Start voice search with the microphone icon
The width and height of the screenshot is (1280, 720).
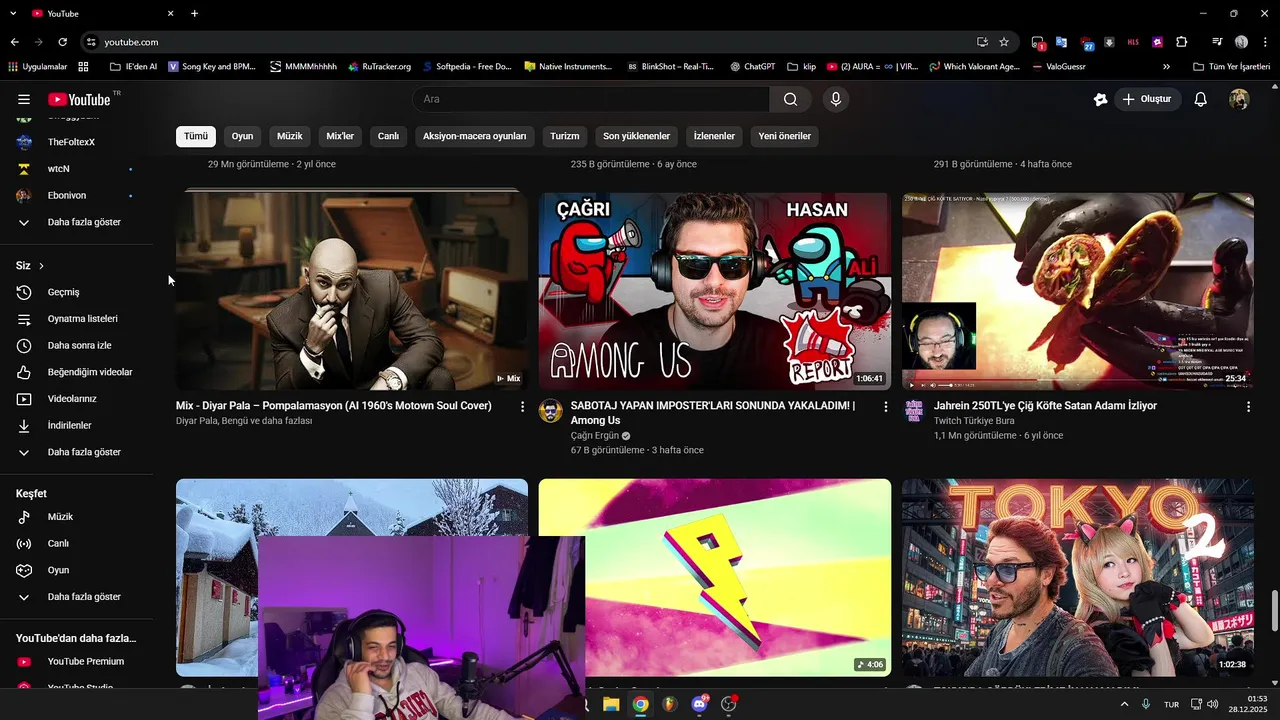point(836,99)
